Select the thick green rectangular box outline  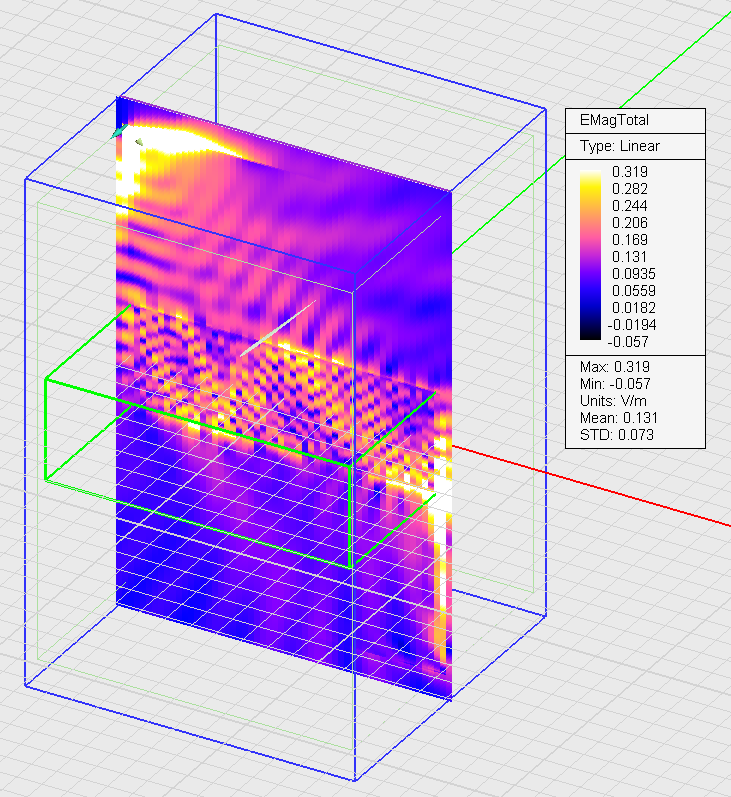point(46,430)
